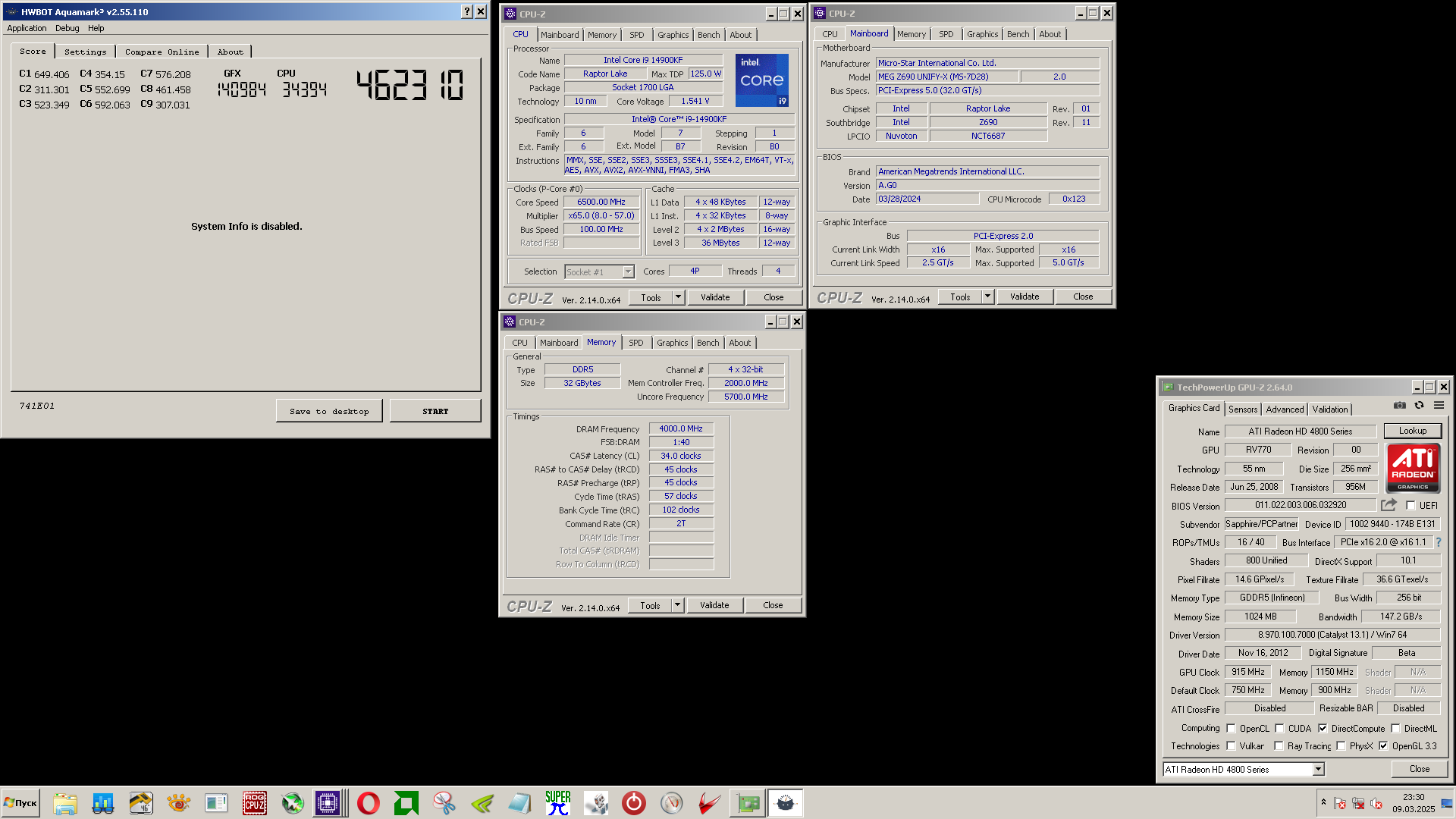The image size is (1456, 819).
Task: Toggle the DirectML checkbox
Action: tap(1395, 729)
